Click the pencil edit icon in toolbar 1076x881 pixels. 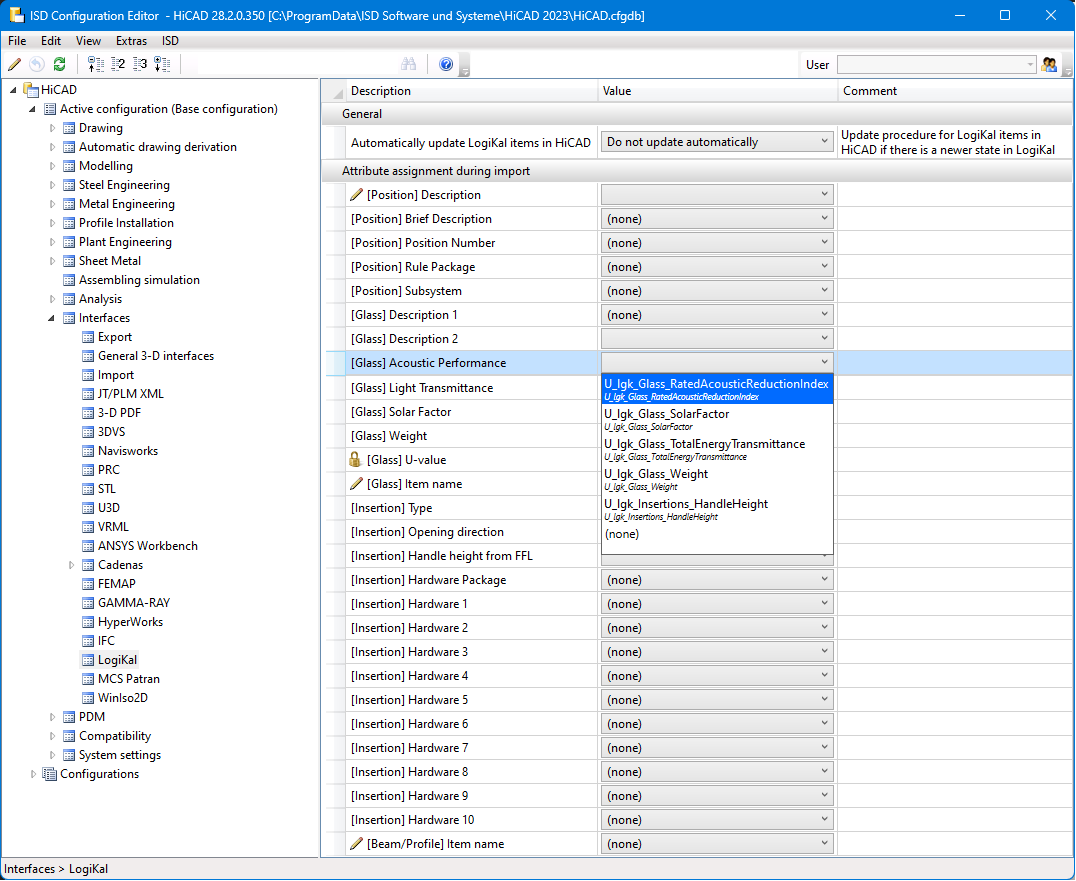pyautogui.click(x=14, y=64)
